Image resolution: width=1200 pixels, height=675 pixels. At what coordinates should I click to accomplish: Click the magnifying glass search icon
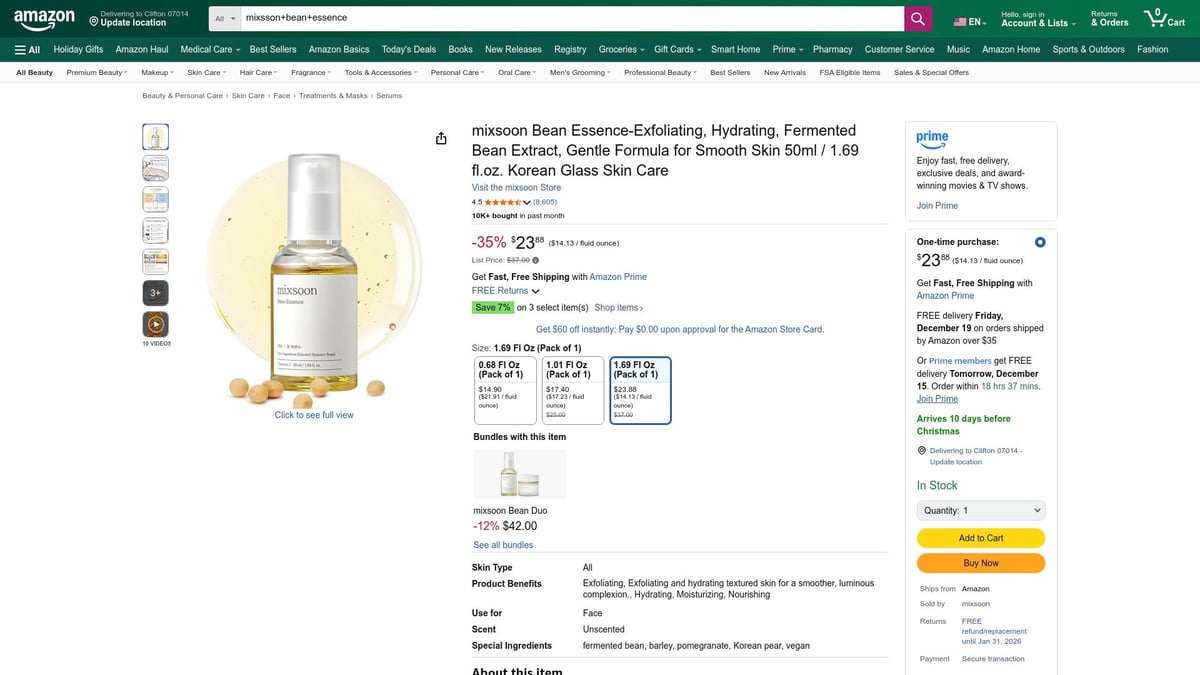(x=917, y=18)
